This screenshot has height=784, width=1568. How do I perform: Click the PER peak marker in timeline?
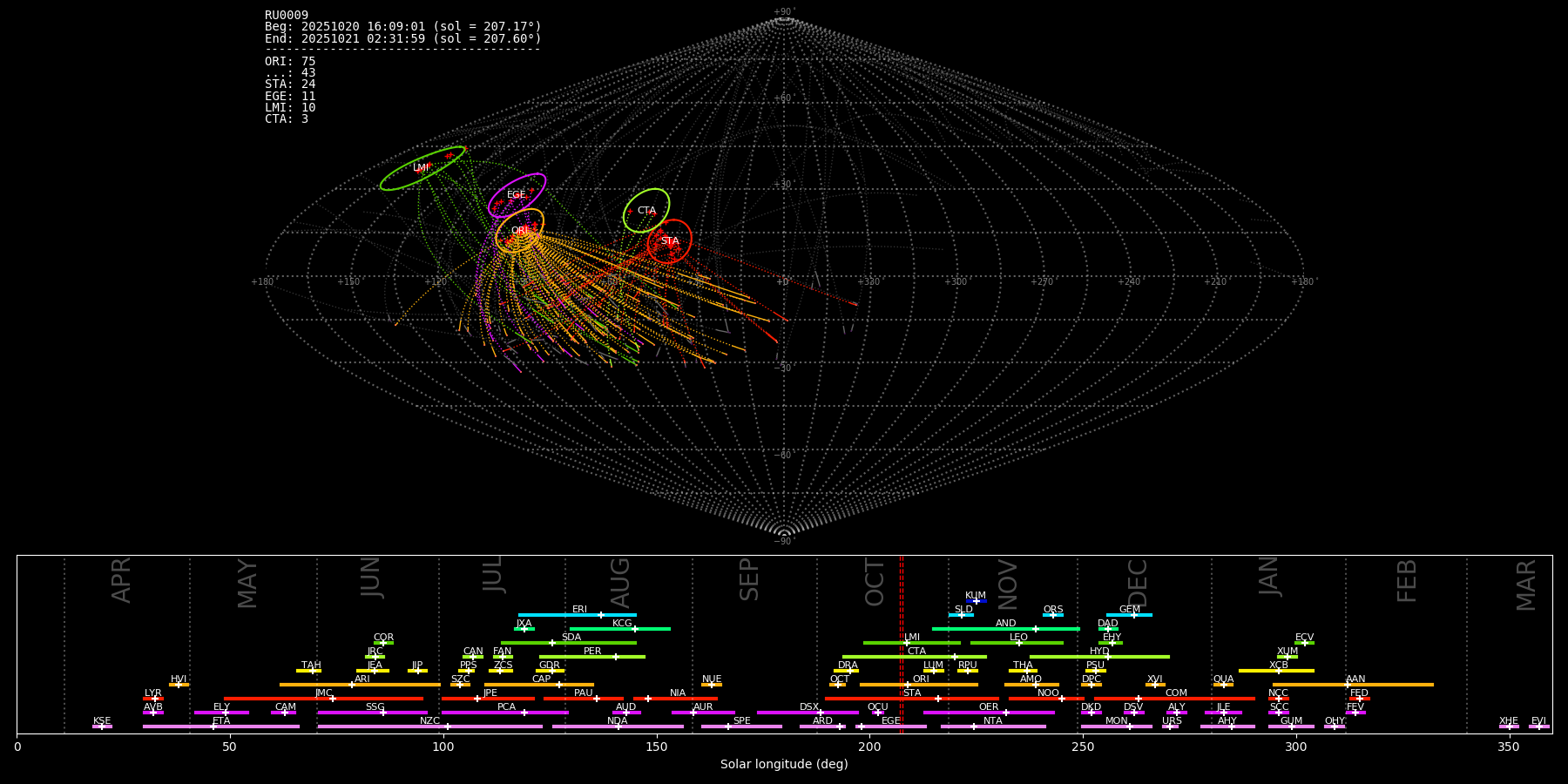pos(615,657)
